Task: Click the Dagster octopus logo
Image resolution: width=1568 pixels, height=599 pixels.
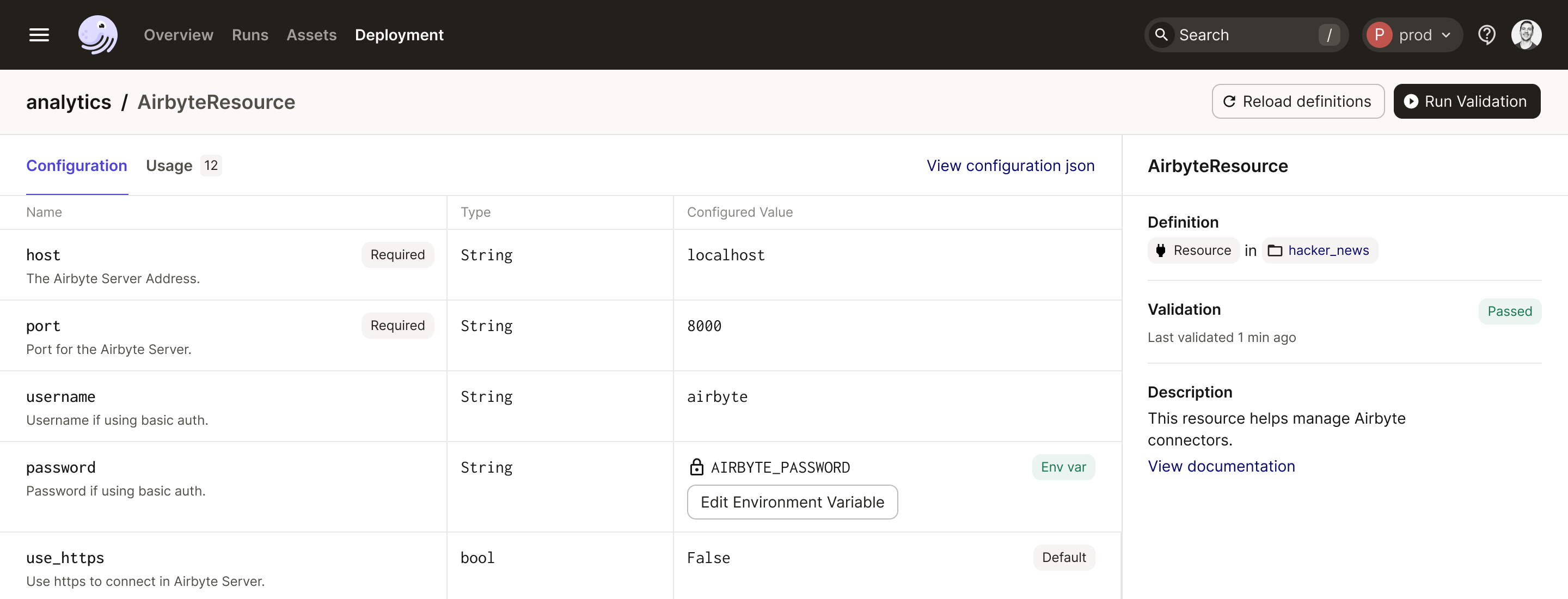Action: [x=97, y=35]
